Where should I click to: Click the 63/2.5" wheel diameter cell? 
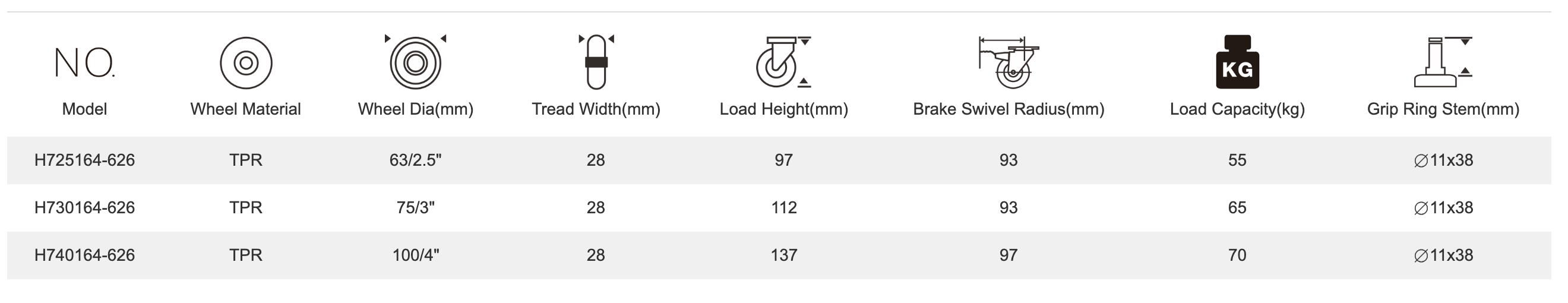(x=416, y=160)
